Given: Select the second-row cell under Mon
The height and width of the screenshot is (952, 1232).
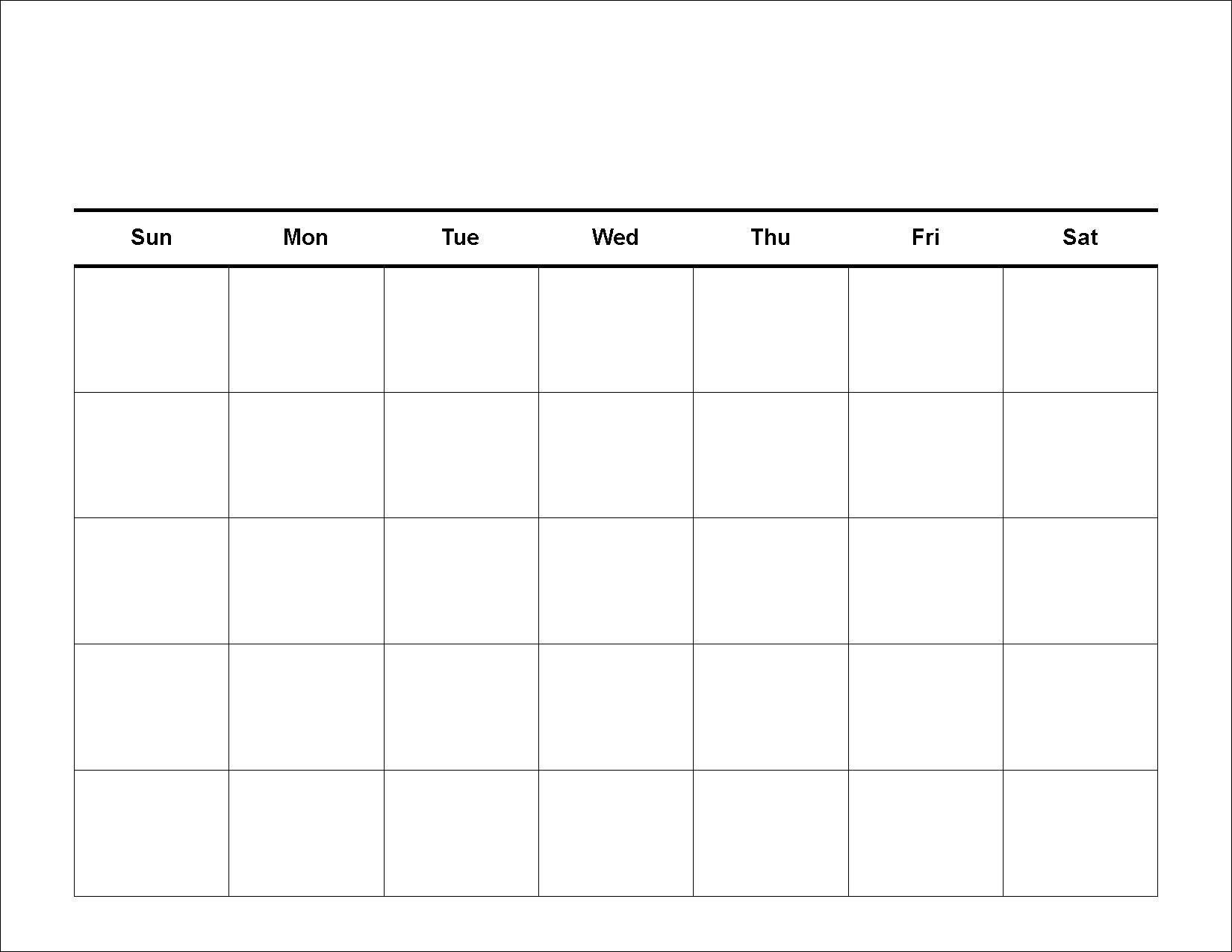Looking at the screenshot, I should (306, 455).
